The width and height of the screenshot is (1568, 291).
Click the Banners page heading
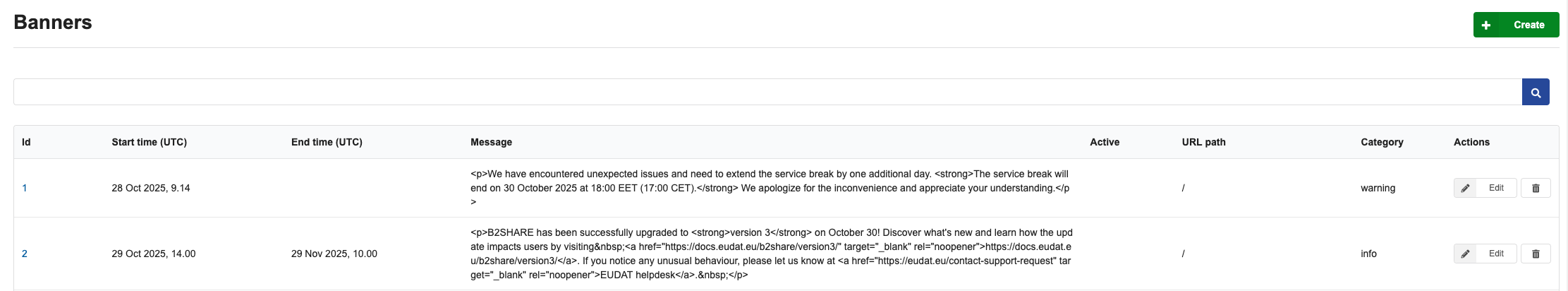coord(53,22)
